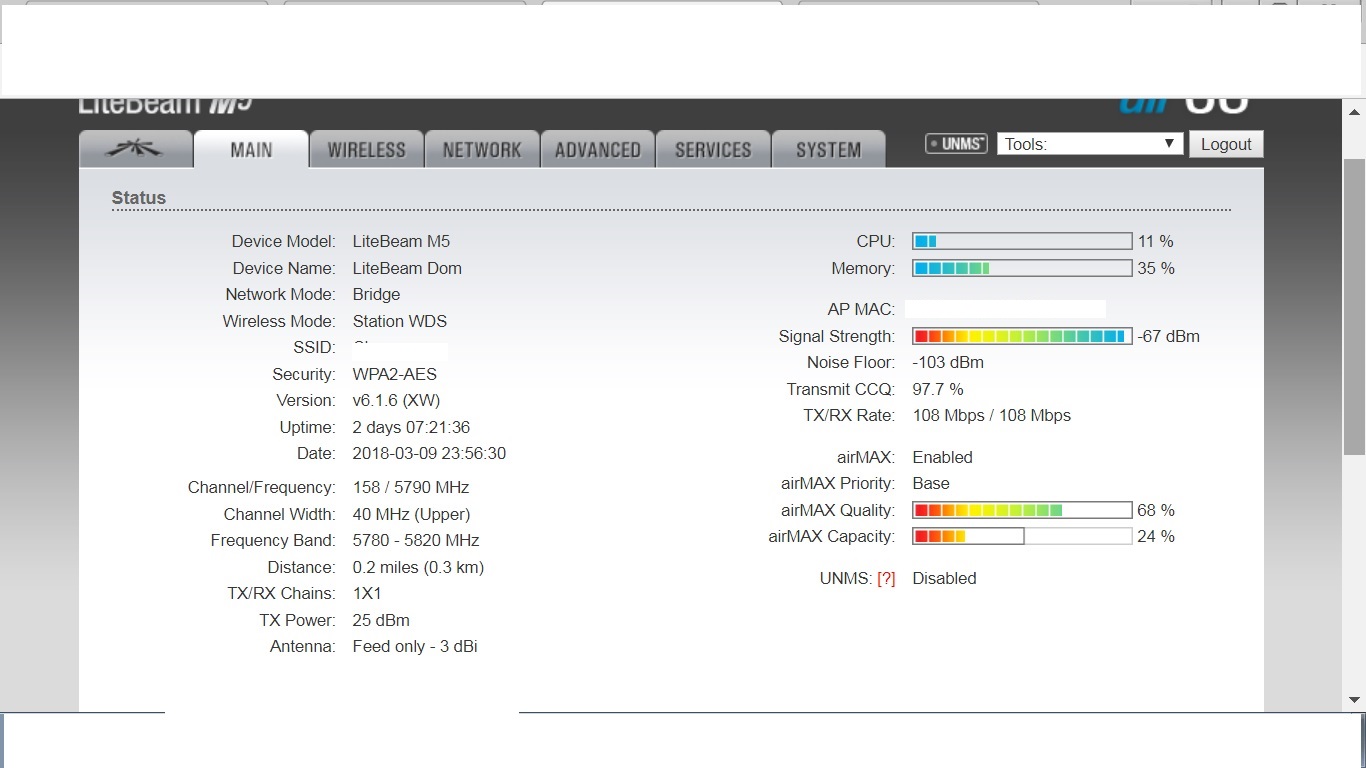The height and width of the screenshot is (768, 1366).
Task: Click the Signal Strength meter
Action: [x=1022, y=336]
